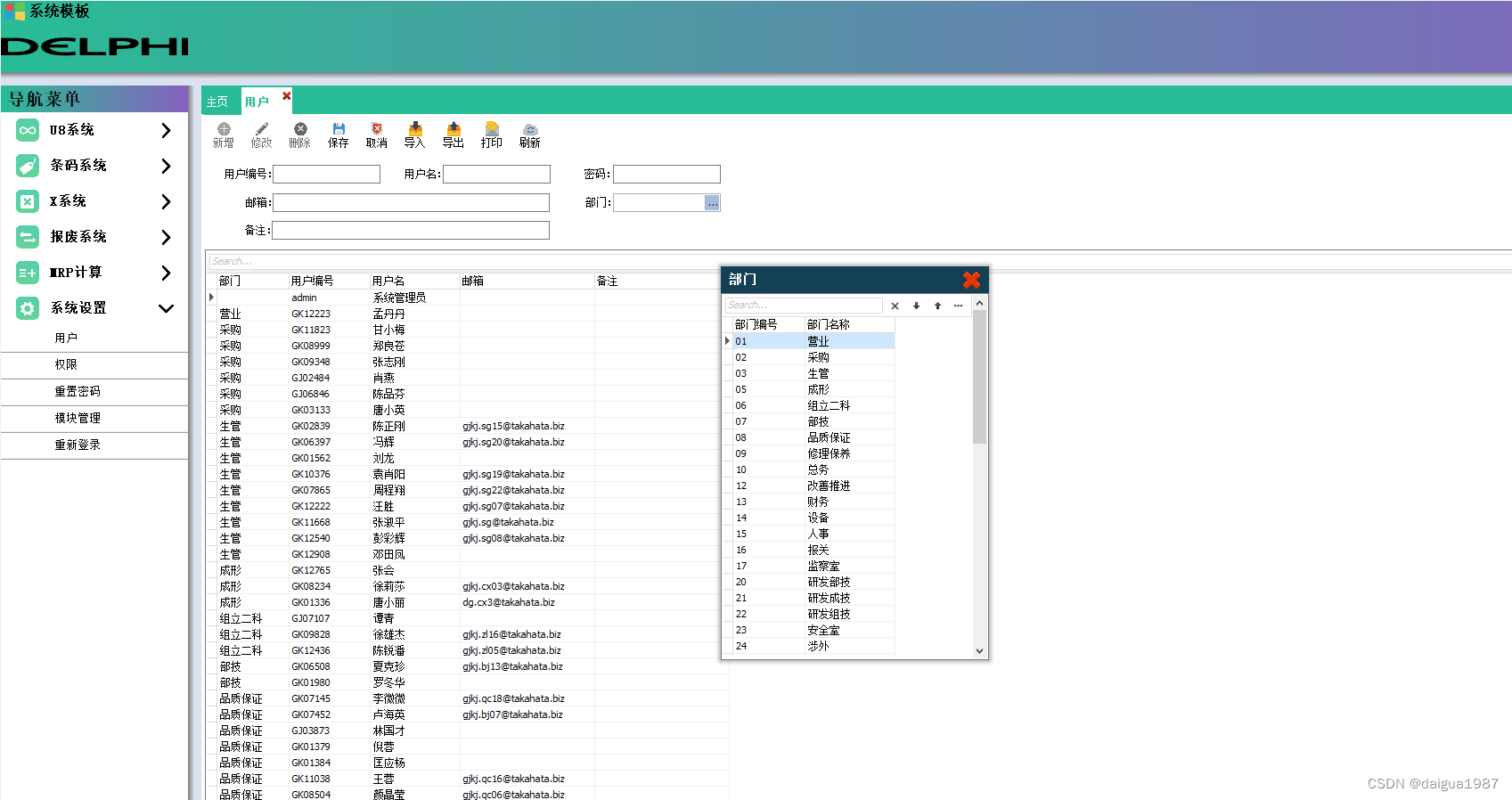The width and height of the screenshot is (1512, 800).
Task: Click the user grid Search box
Action: [x=463, y=261]
